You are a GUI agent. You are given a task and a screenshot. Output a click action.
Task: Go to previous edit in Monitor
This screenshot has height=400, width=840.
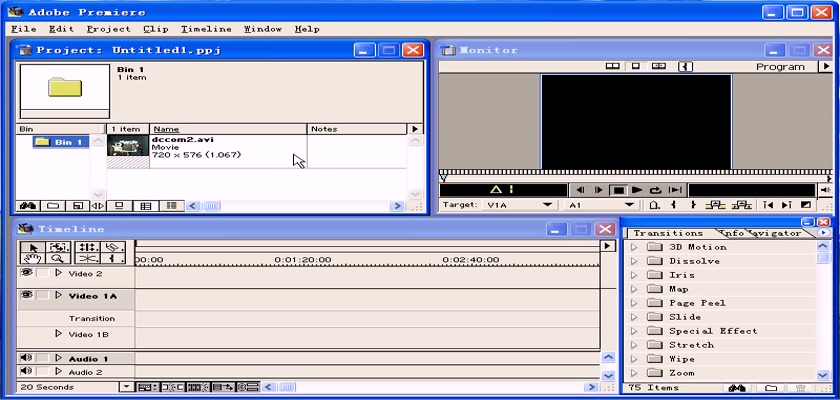767,205
